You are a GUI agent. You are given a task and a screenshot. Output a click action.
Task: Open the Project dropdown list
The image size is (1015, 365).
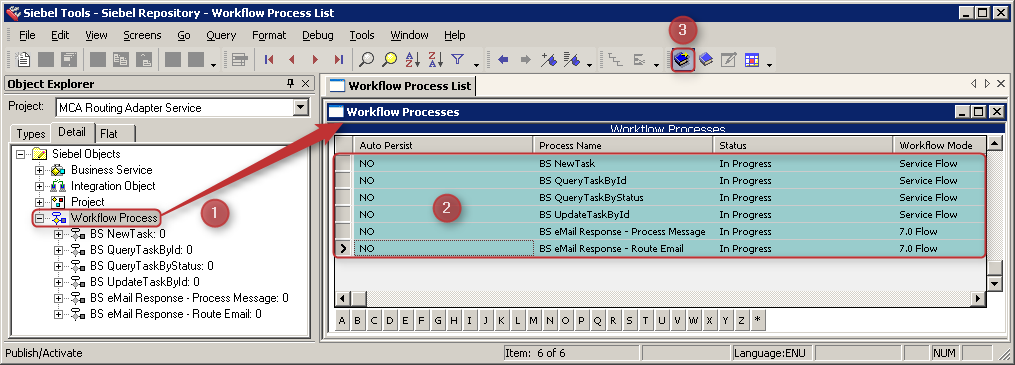(x=300, y=107)
